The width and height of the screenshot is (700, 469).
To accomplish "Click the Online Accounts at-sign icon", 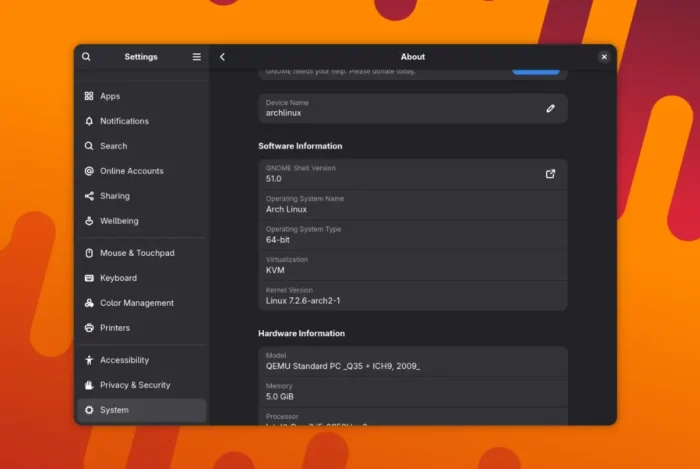I will click(89, 171).
